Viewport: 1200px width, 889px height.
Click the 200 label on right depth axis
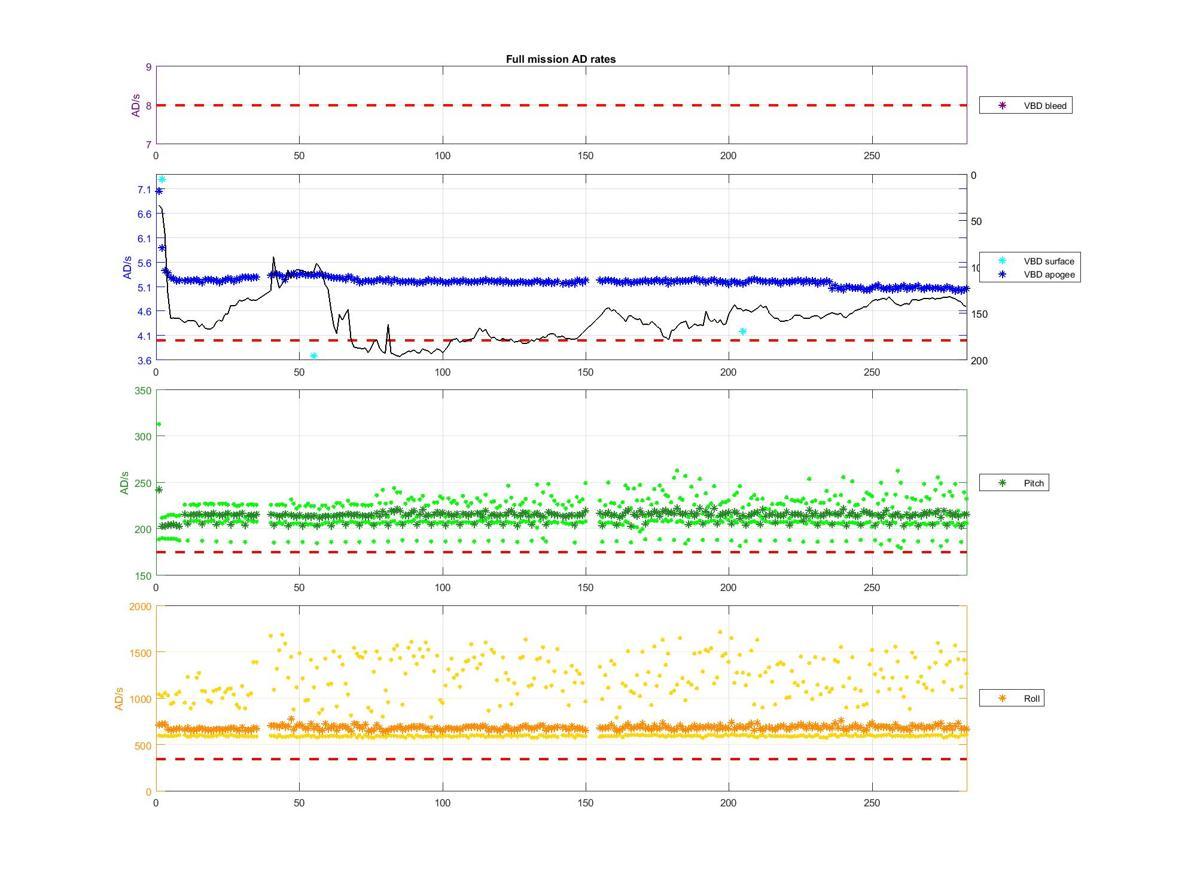pos(979,360)
